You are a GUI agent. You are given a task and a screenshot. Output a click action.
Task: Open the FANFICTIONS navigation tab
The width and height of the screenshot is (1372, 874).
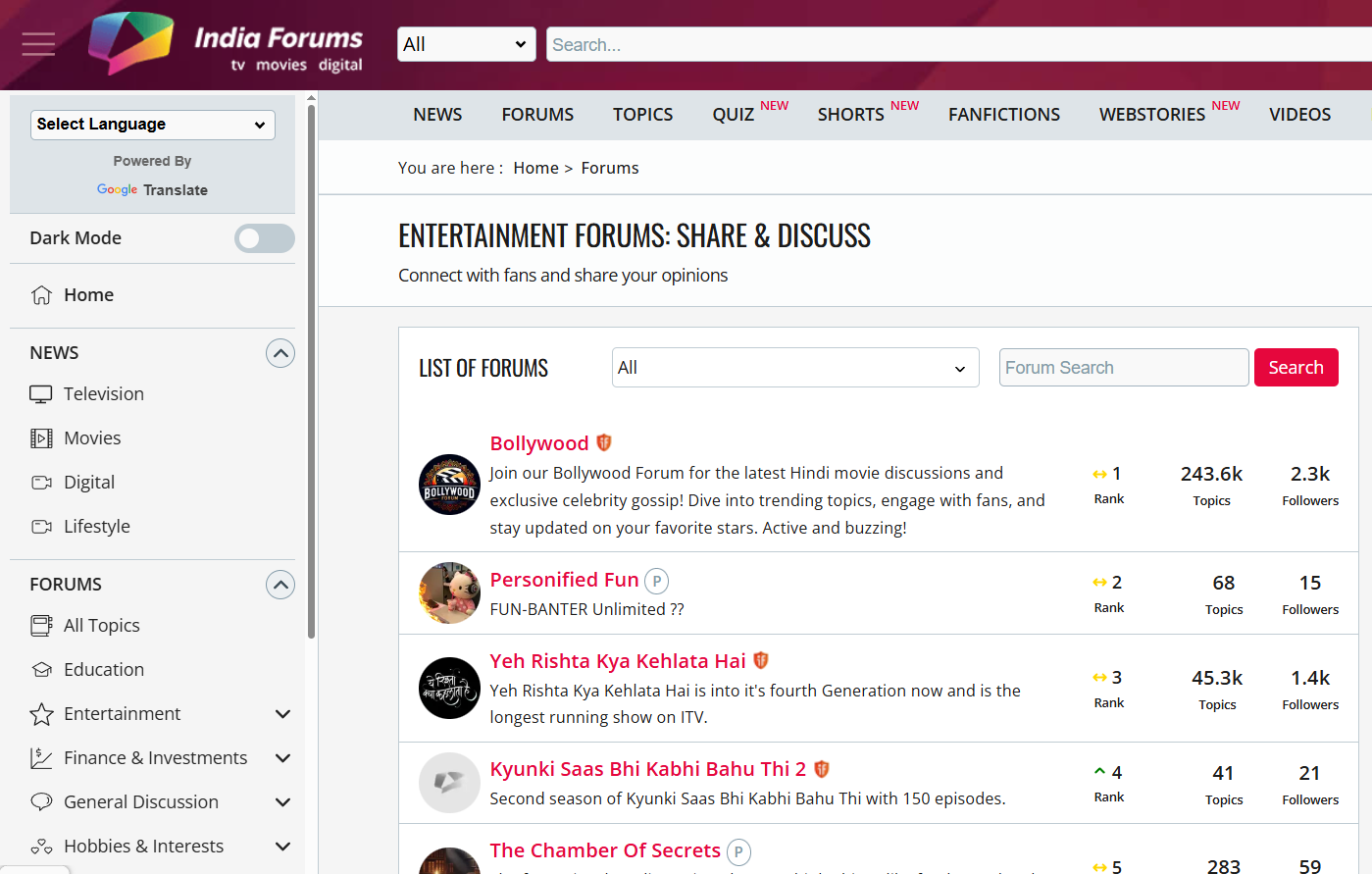click(1004, 115)
